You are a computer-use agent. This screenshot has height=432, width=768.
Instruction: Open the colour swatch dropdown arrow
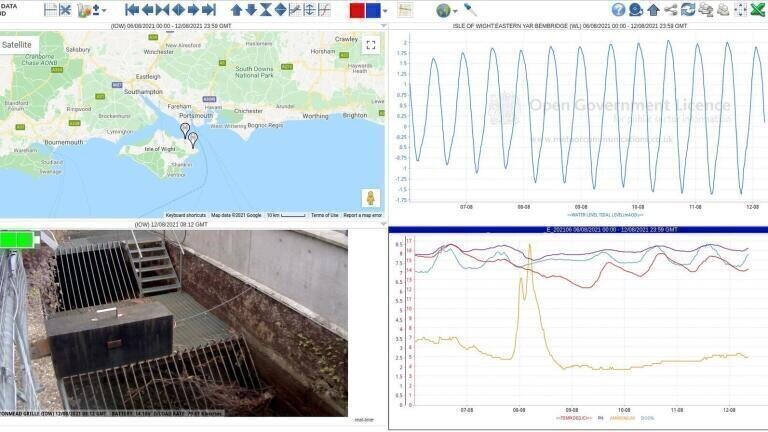(385, 11)
